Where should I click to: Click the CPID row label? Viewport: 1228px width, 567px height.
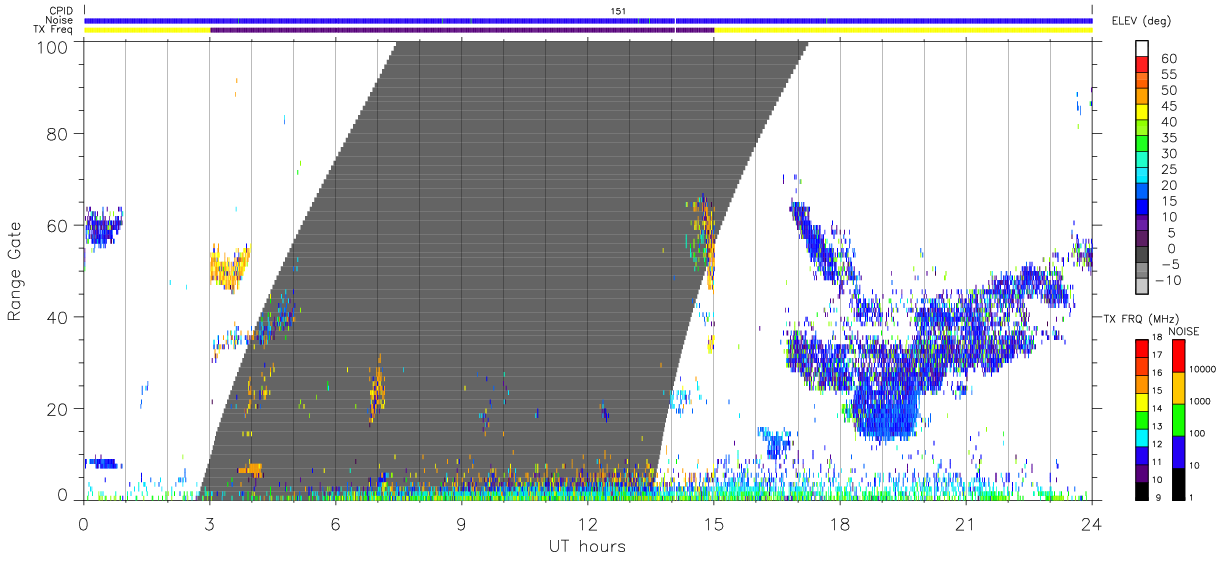tap(63, 10)
